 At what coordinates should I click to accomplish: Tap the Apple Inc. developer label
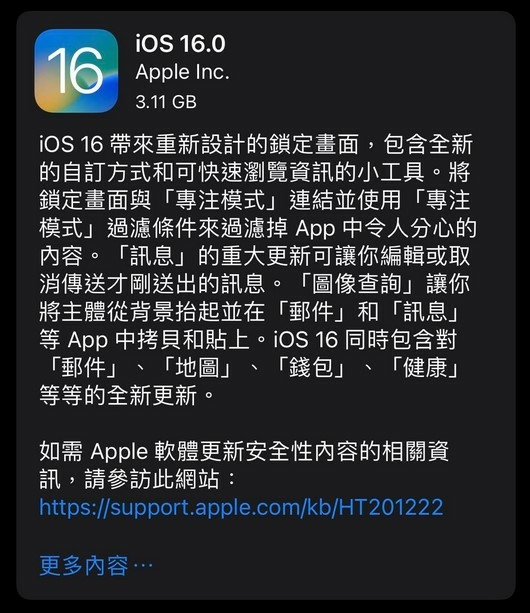pyautogui.click(x=183, y=72)
